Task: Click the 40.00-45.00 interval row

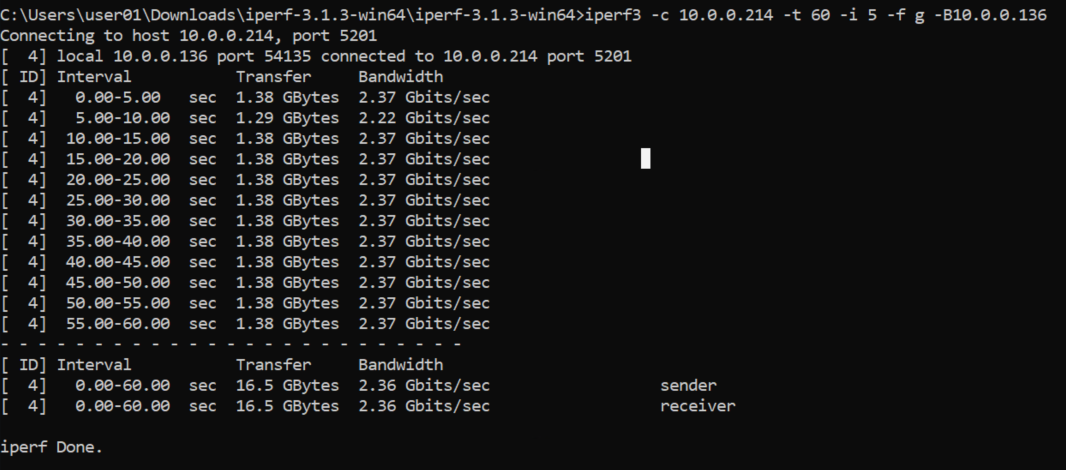Action: (245, 262)
